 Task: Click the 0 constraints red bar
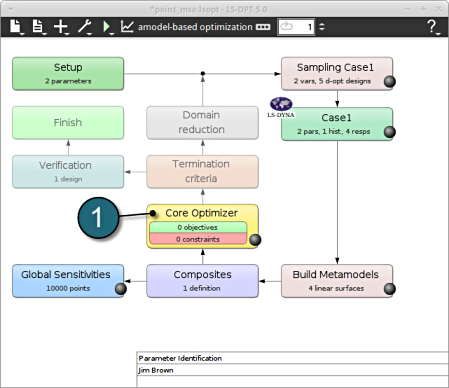pos(198,239)
